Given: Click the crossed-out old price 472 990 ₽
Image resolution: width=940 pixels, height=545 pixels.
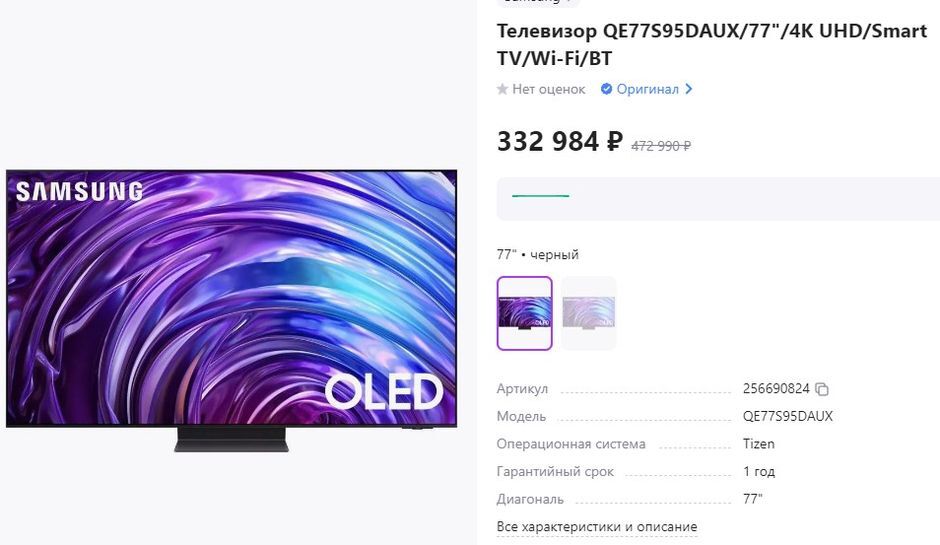Looking at the screenshot, I should pos(661,146).
